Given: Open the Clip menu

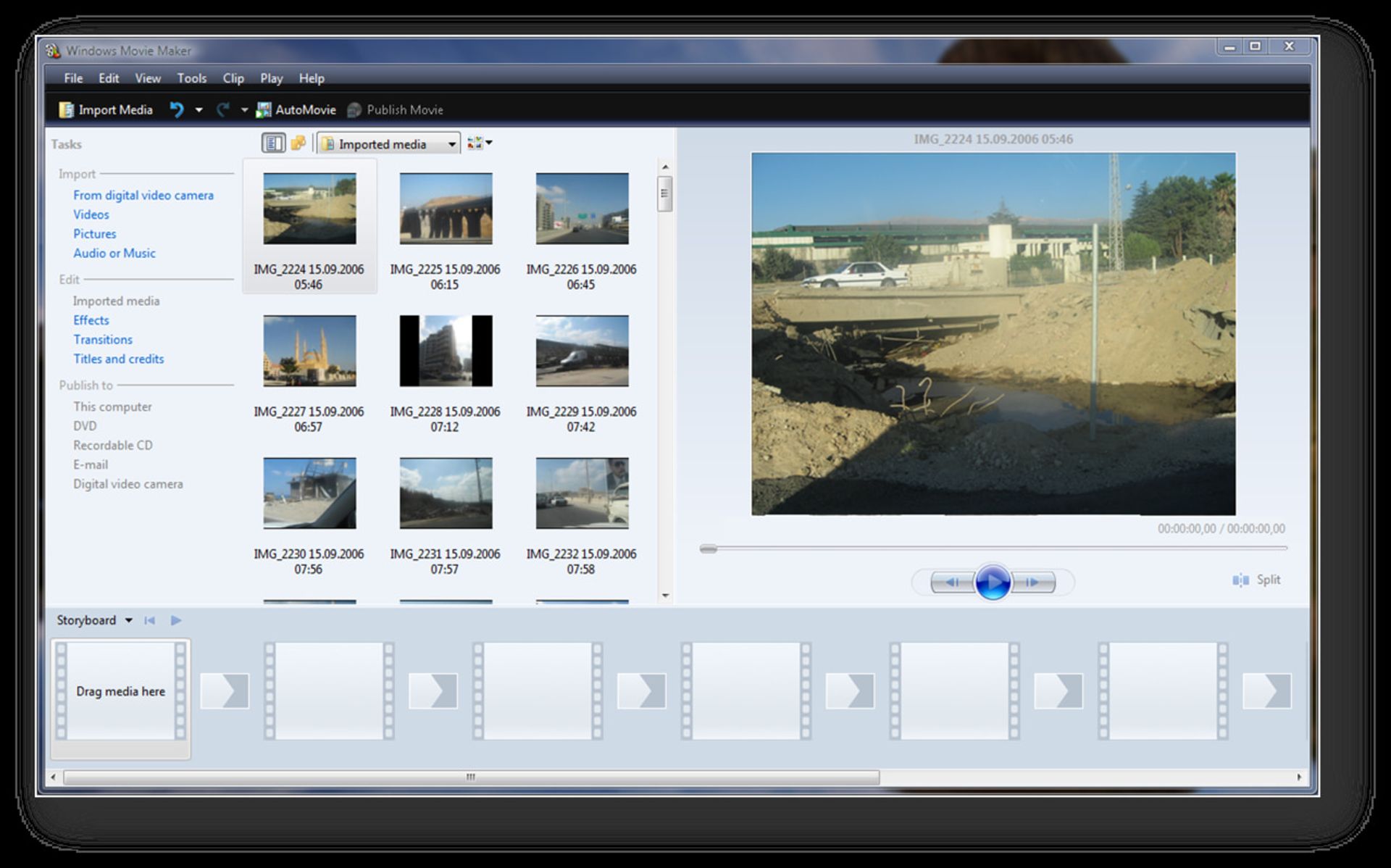Looking at the screenshot, I should click(233, 78).
